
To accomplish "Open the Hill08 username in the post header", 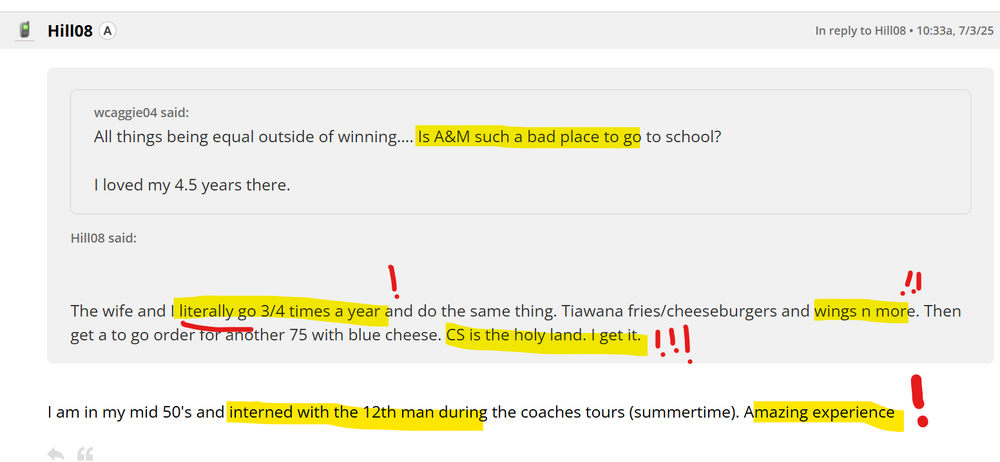I will (70, 31).
